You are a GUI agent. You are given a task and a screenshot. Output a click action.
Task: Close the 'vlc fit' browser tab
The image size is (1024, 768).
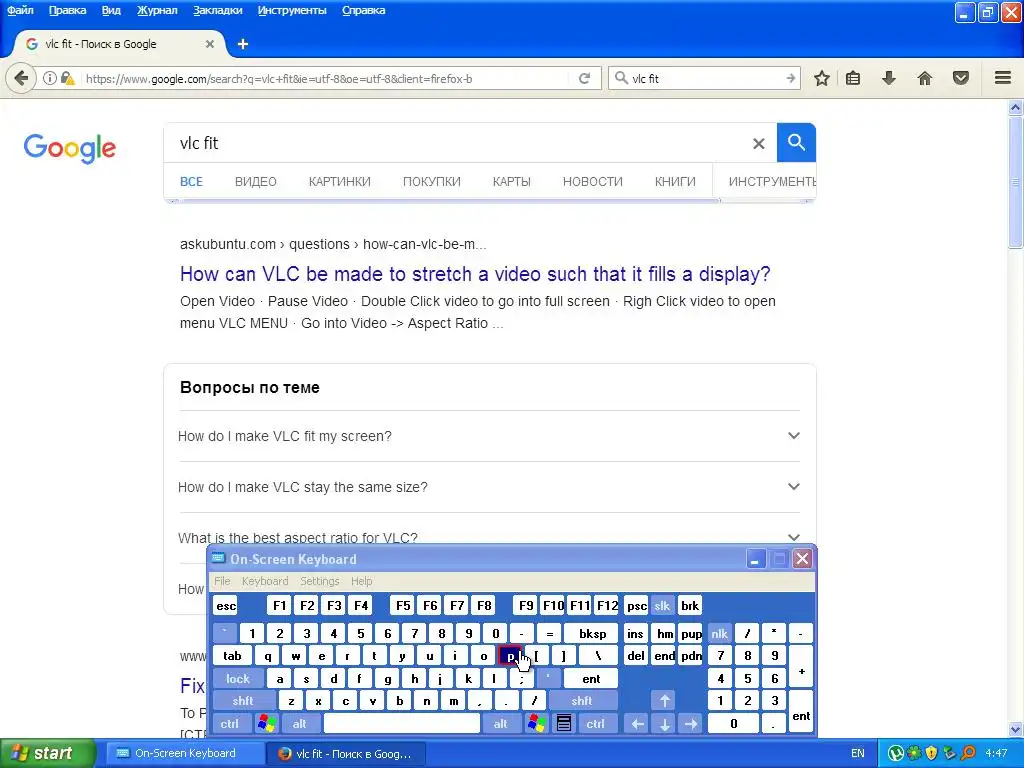(x=210, y=44)
